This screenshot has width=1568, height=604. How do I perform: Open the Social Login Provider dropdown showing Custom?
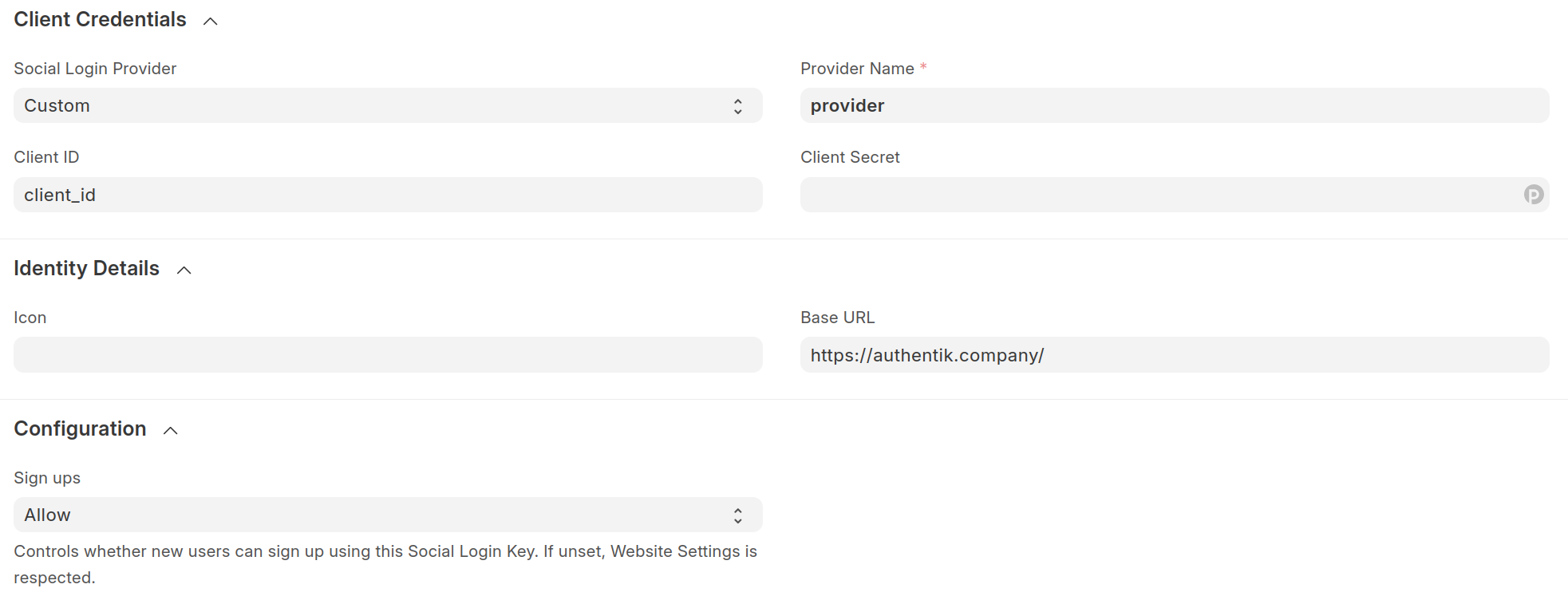(375, 106)
